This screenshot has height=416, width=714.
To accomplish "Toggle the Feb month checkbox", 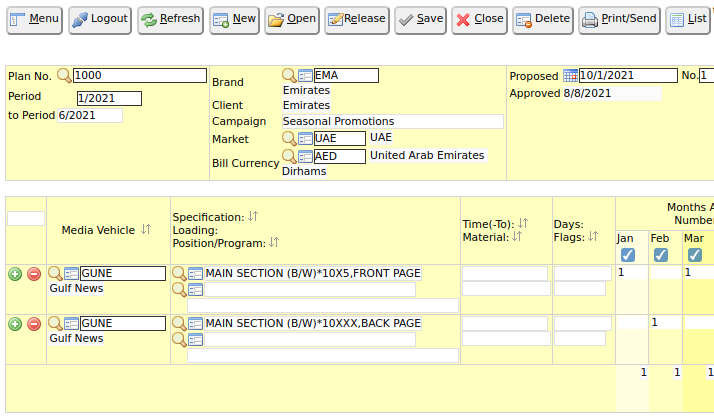I will tap(660, 255).
